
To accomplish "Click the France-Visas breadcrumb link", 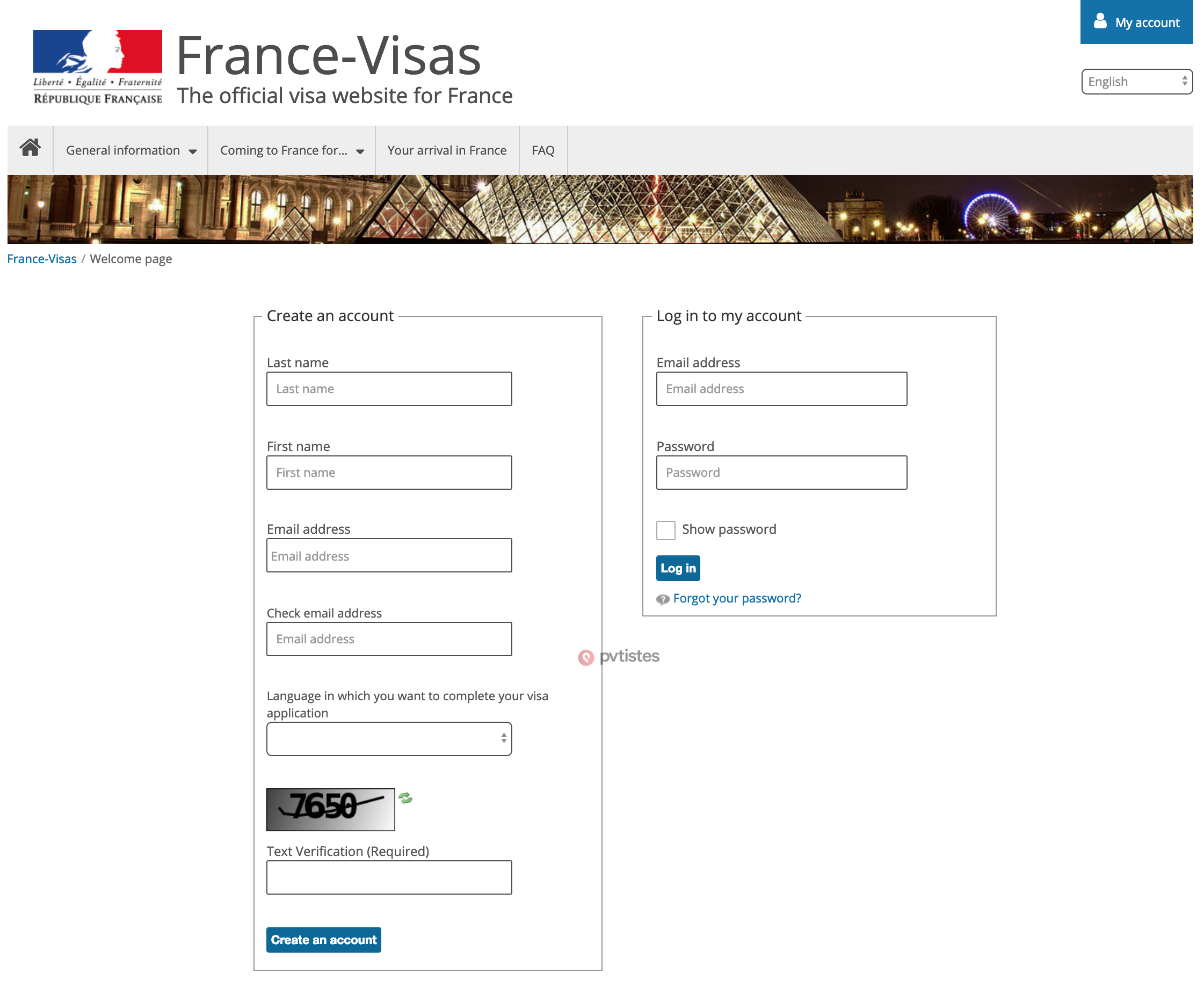I will pos(41,259).
